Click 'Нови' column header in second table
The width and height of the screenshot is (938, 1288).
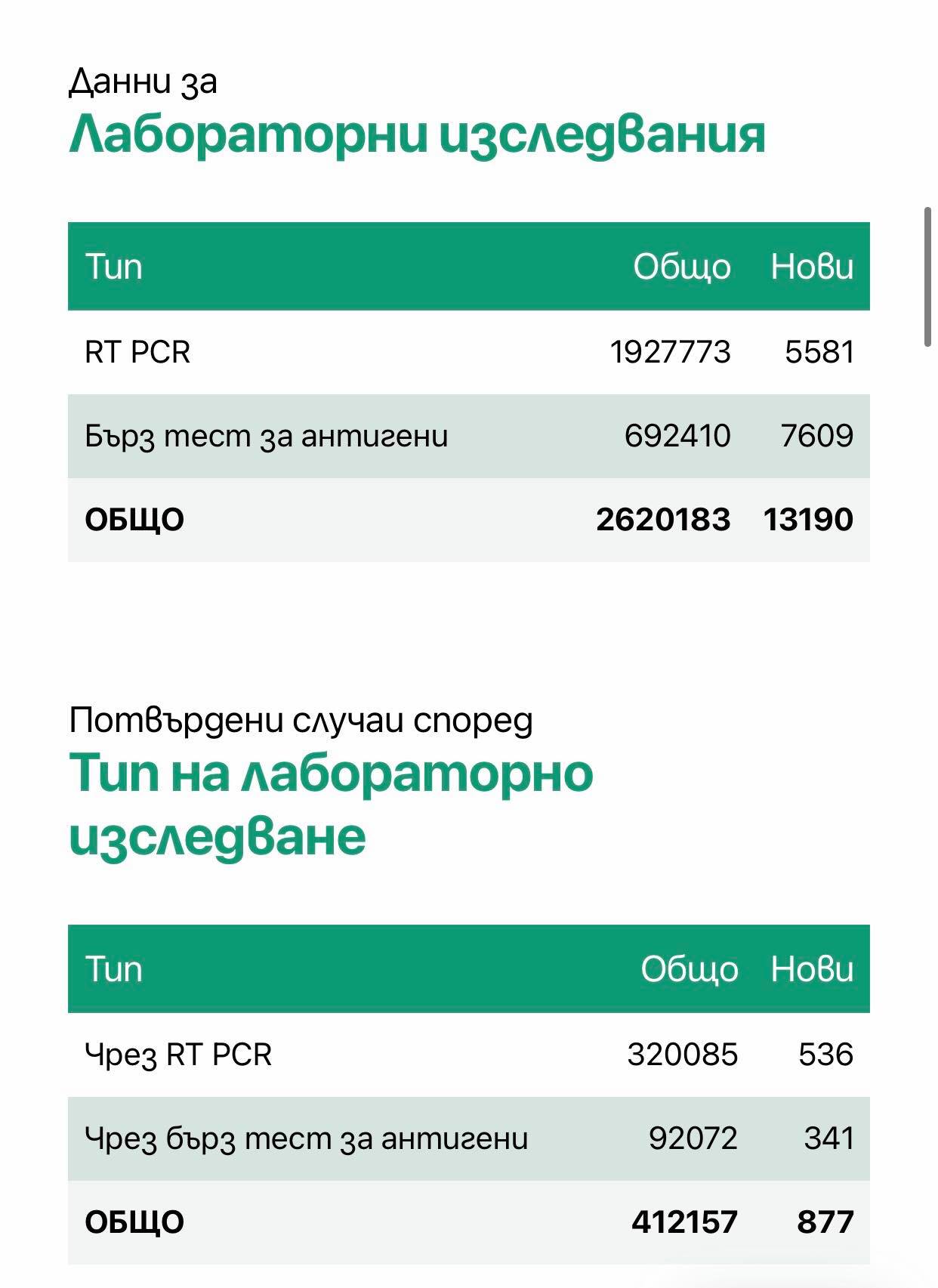pyautogui.click(x=812, y=969)
